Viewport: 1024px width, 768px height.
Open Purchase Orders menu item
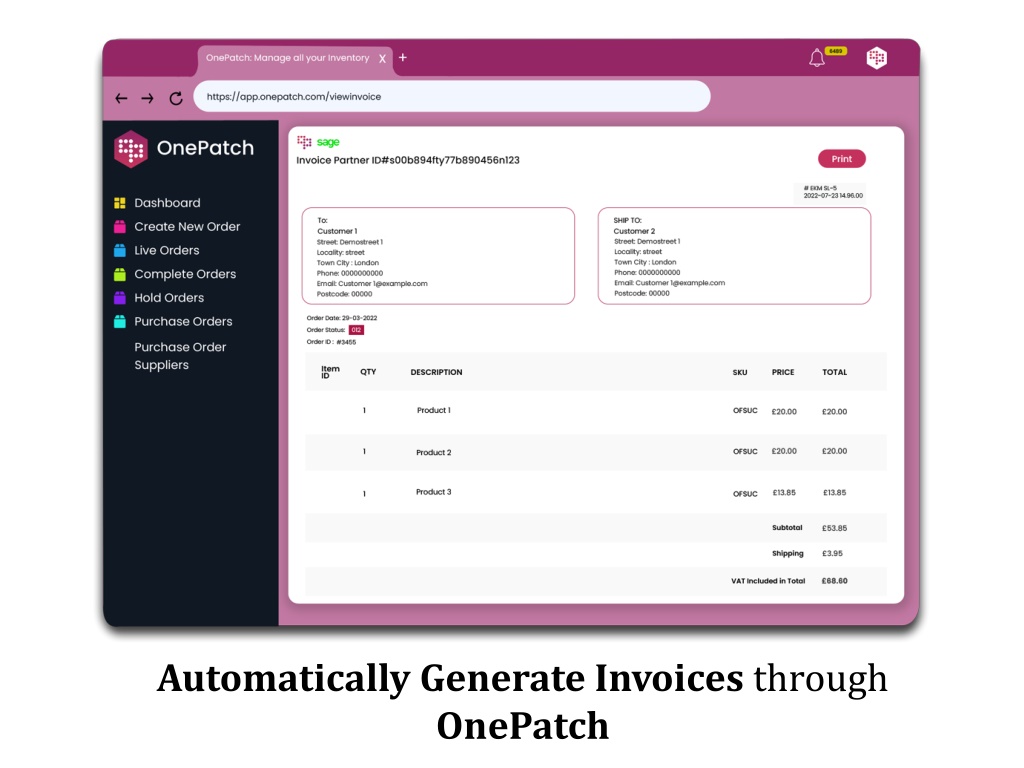point(184,321)
